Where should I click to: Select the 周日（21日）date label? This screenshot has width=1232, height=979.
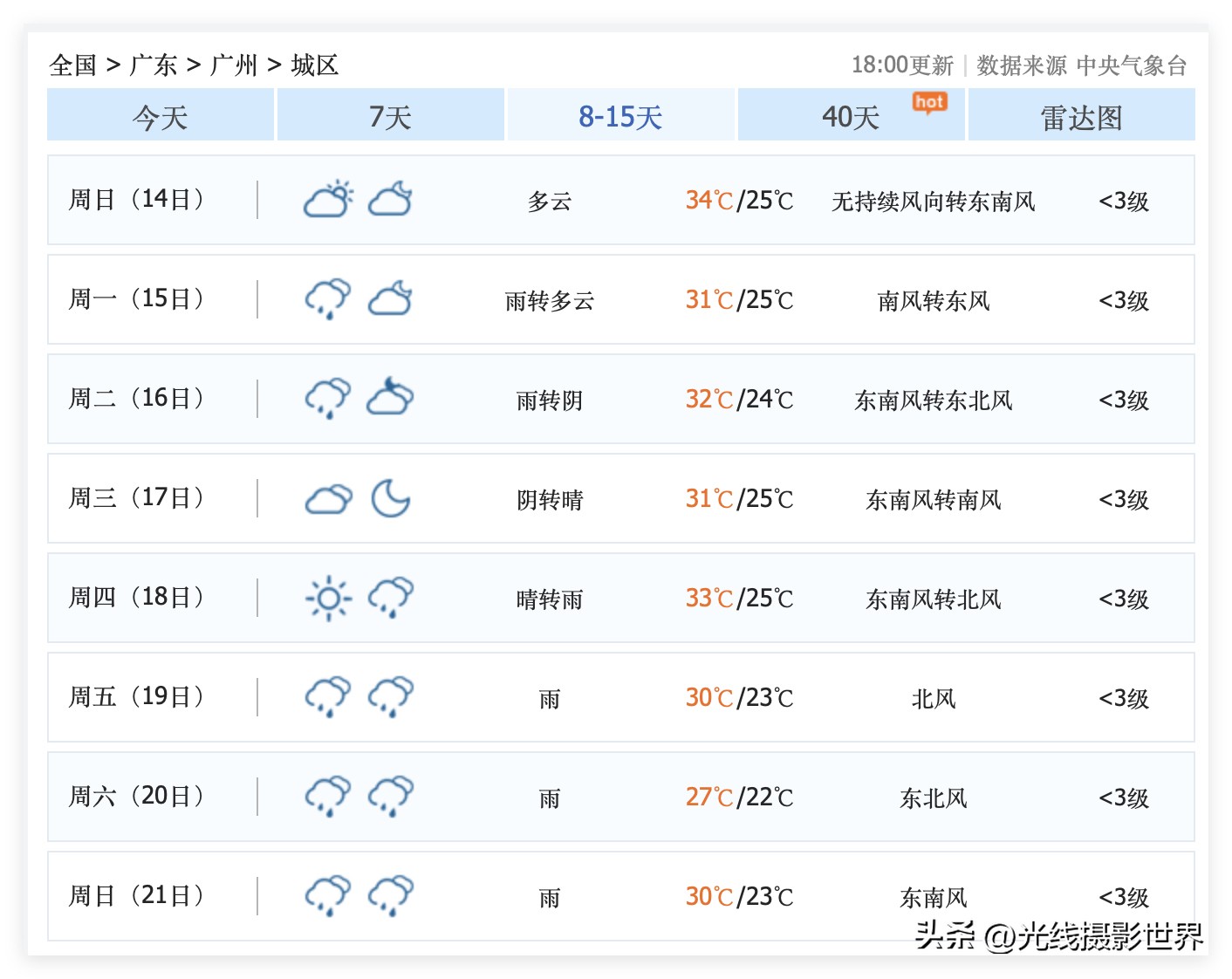tap(137, 896)
